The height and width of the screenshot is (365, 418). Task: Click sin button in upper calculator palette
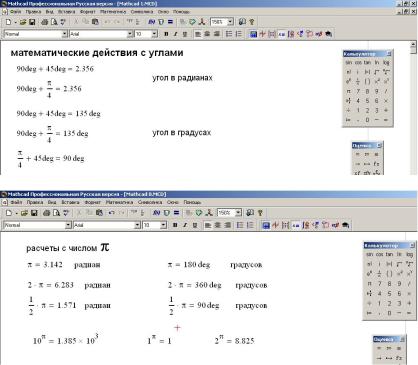click(x=348, y=62)
